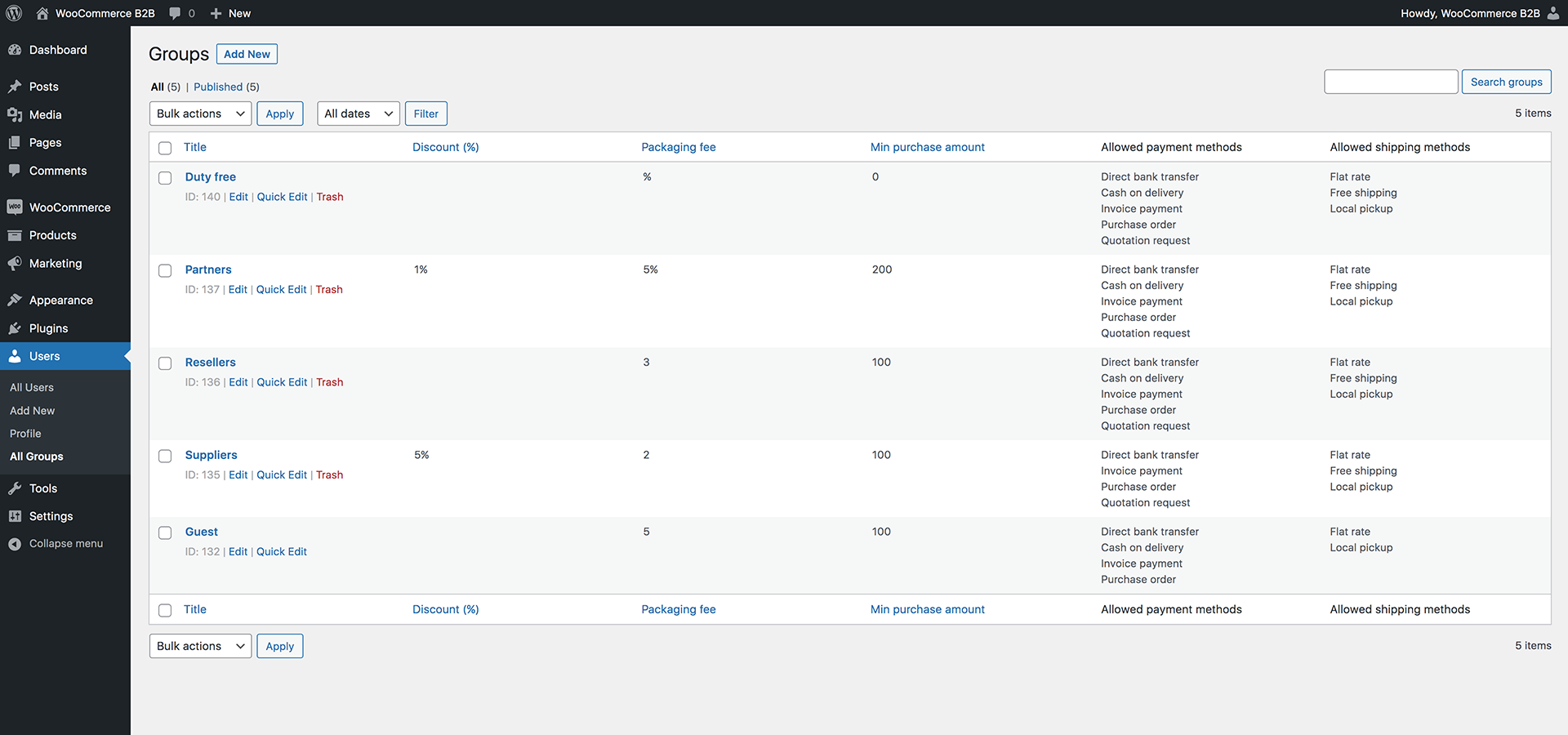Image resolution: width=1568 pixels, height=735 pixels.
Task: Click the Collapse menu arrow icon
Action: pyautogui.click(x=15, y=544)
